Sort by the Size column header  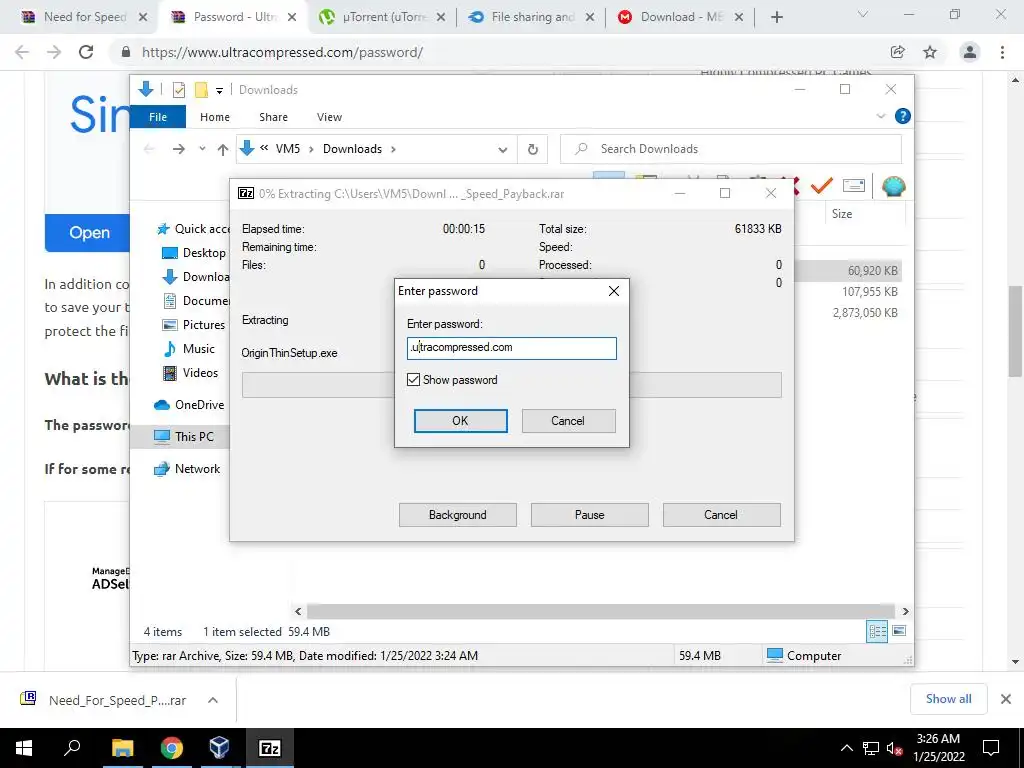(842, 214)
